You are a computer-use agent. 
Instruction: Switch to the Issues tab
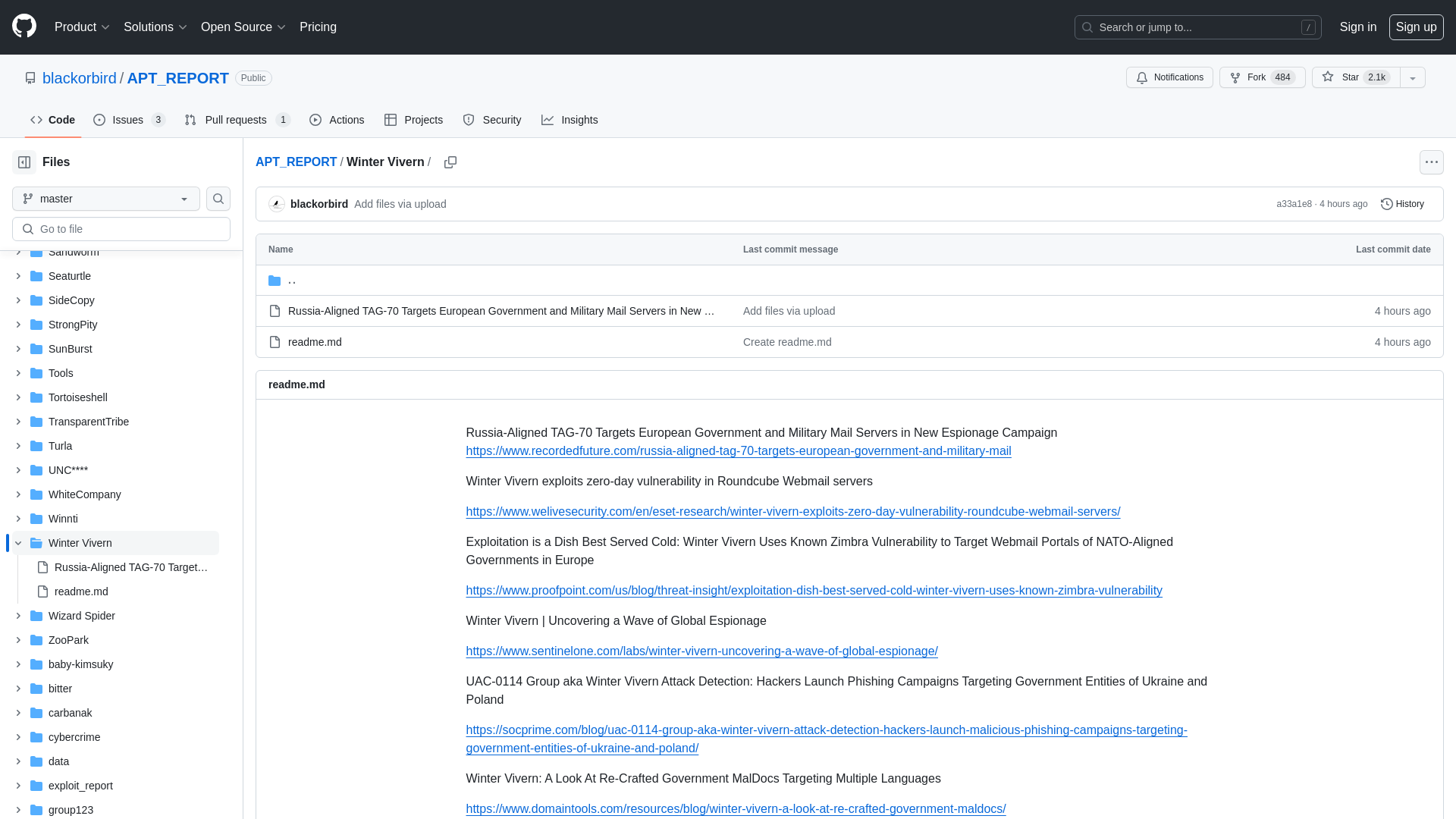(129, 120)
